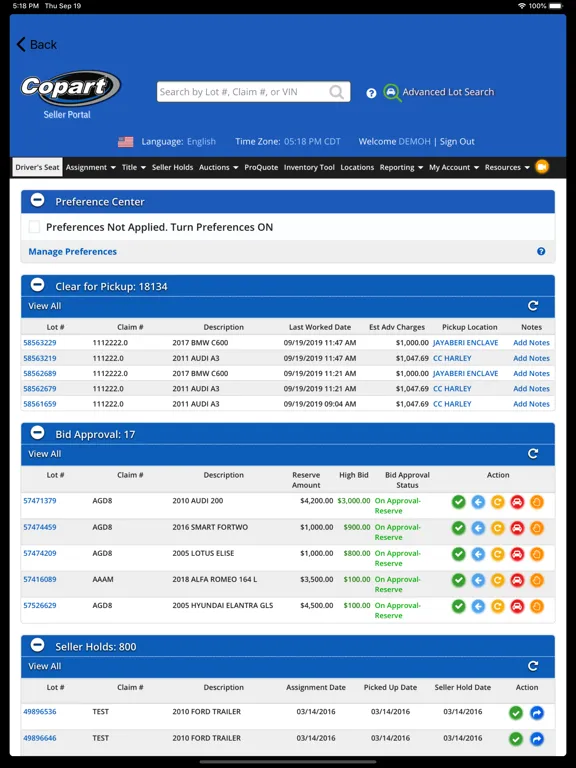
Task: Collapse the Bid Approval panel
Action: pyautogui.click(x=38, y=433)
